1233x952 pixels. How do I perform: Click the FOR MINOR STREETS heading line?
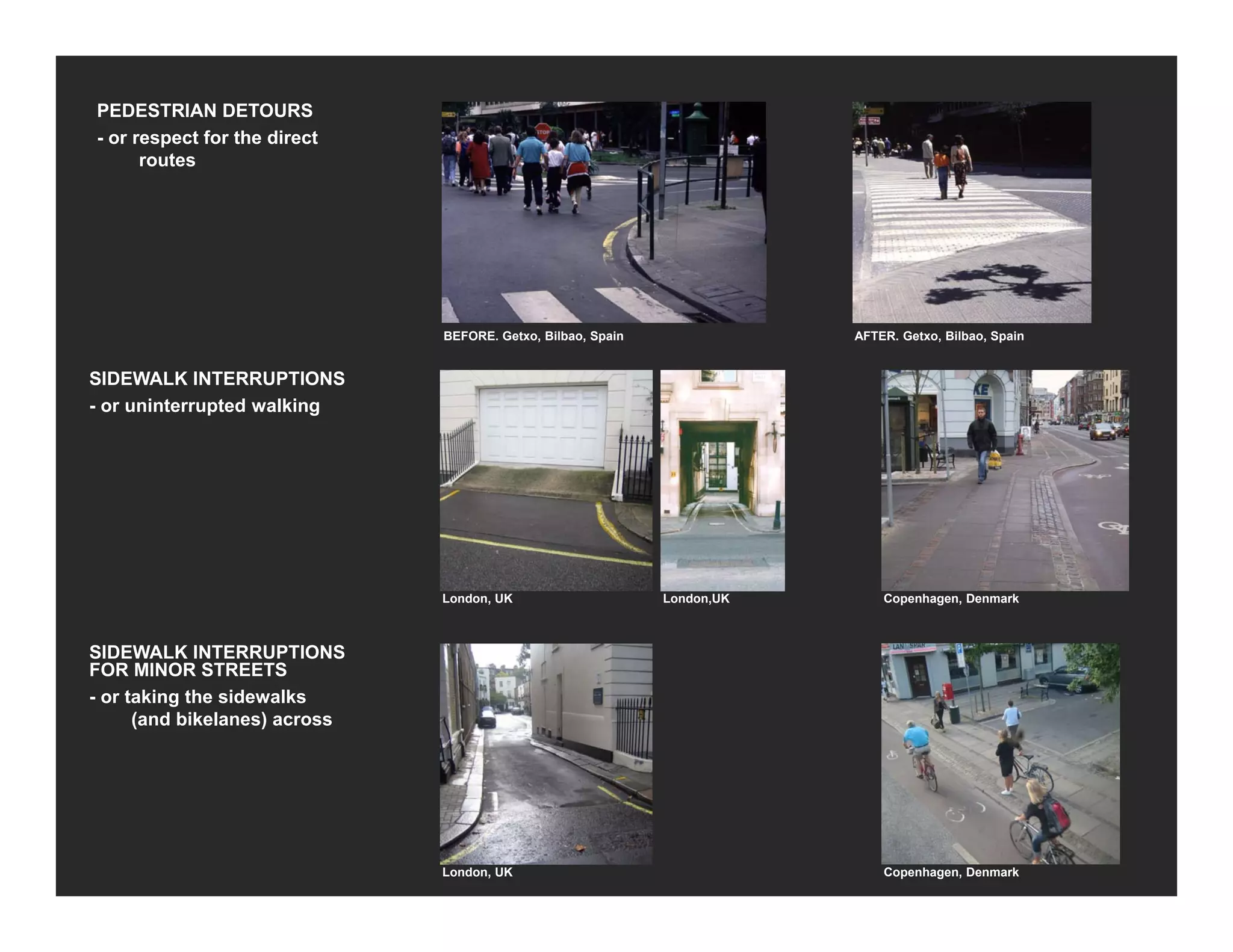(188, 670)
